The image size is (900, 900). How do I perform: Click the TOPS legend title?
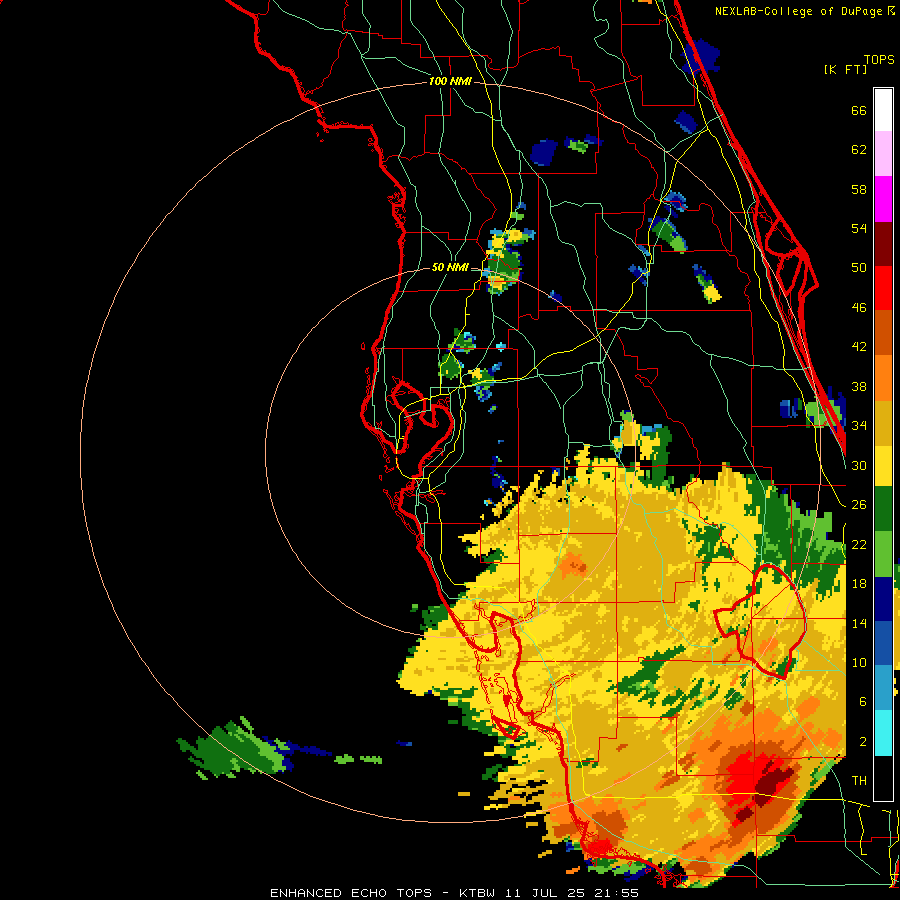[879, 60]
